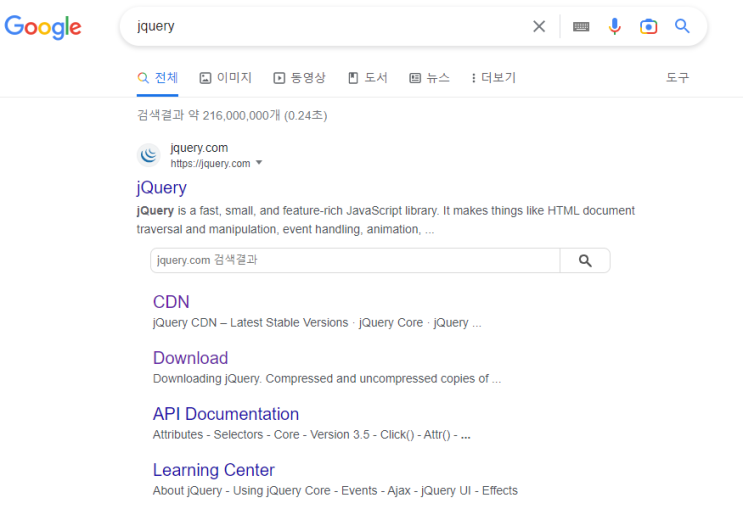Switch to the 뉴스 news tab
Image resolution: width=743 pixels, height=509 pixels.
[429, 78]
